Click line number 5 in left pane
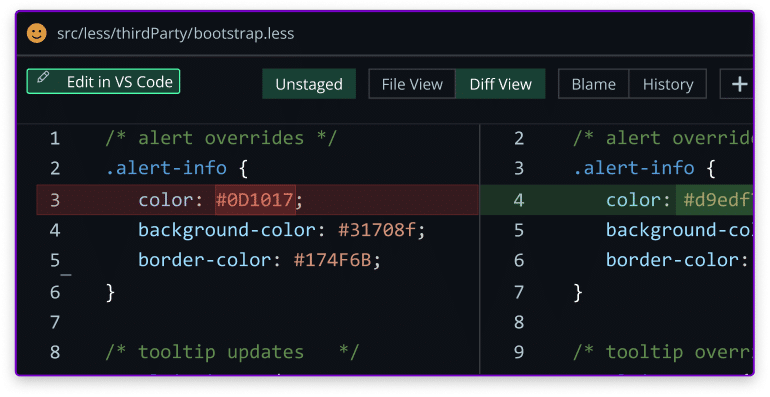This screenshot has height=397, width=770. pyautogui.click(x=55, y=260)
